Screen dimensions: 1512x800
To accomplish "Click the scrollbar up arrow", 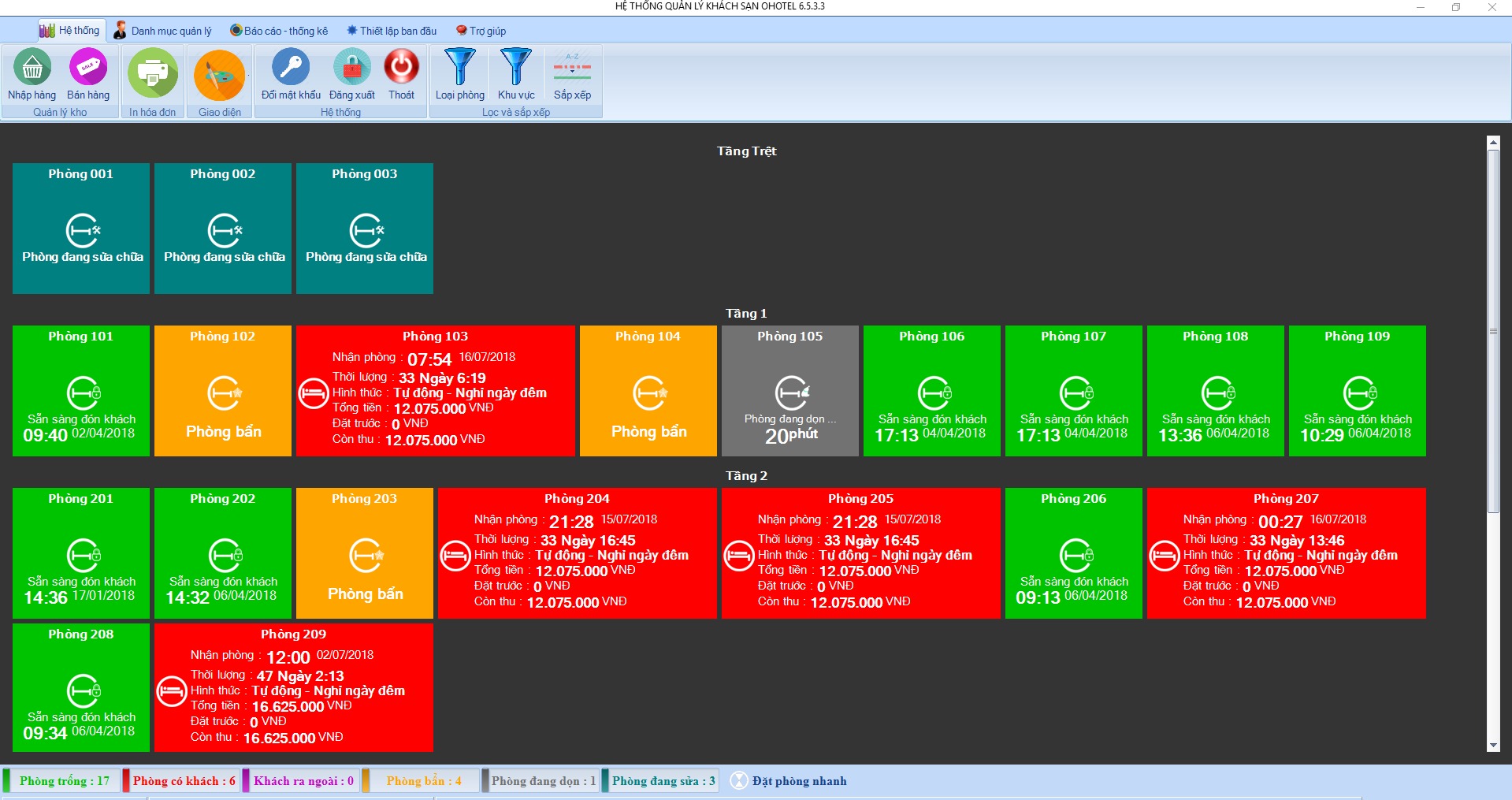I will click(1493, 143).
